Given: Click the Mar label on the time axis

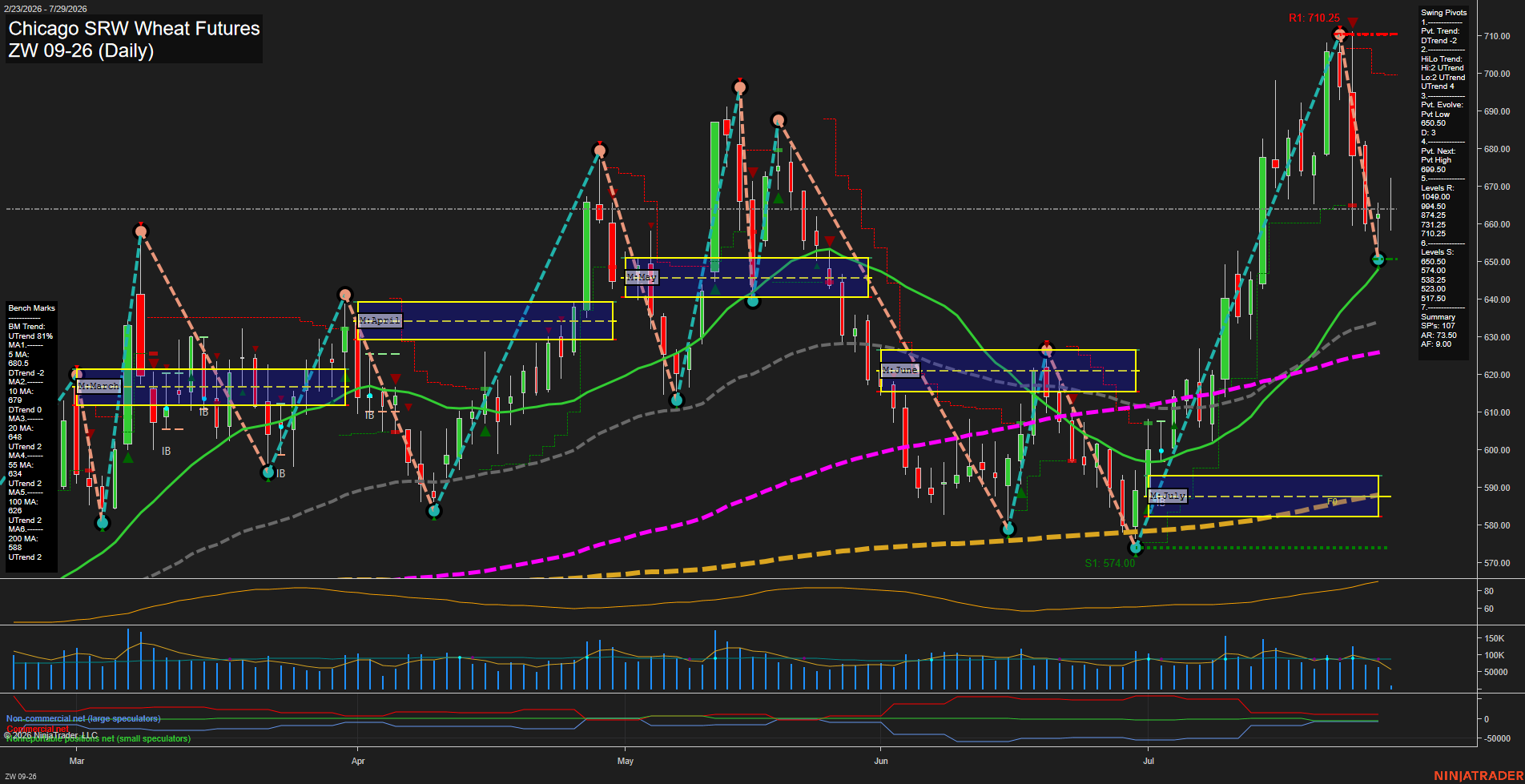Looking at the screenshot, I should coord(77,761).
